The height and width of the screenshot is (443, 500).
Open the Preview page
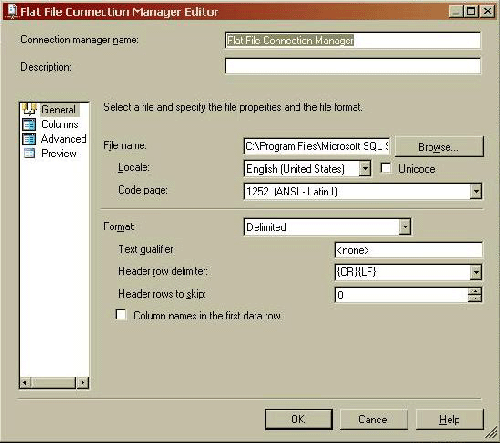click(x=59, y=153)
